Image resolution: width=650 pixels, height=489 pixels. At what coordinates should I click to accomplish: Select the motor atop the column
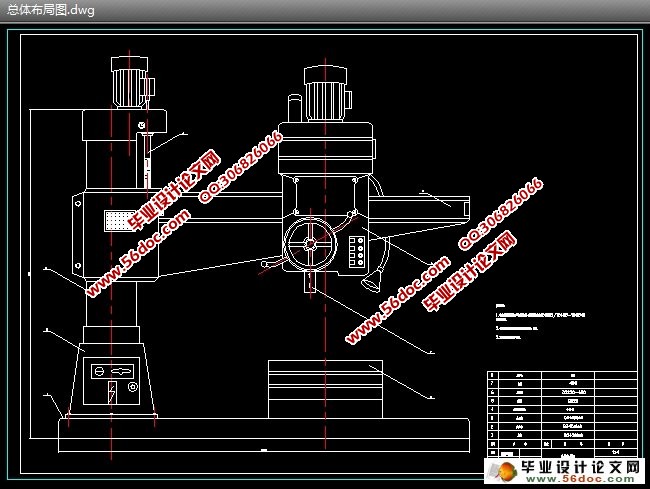coord(132,82)
